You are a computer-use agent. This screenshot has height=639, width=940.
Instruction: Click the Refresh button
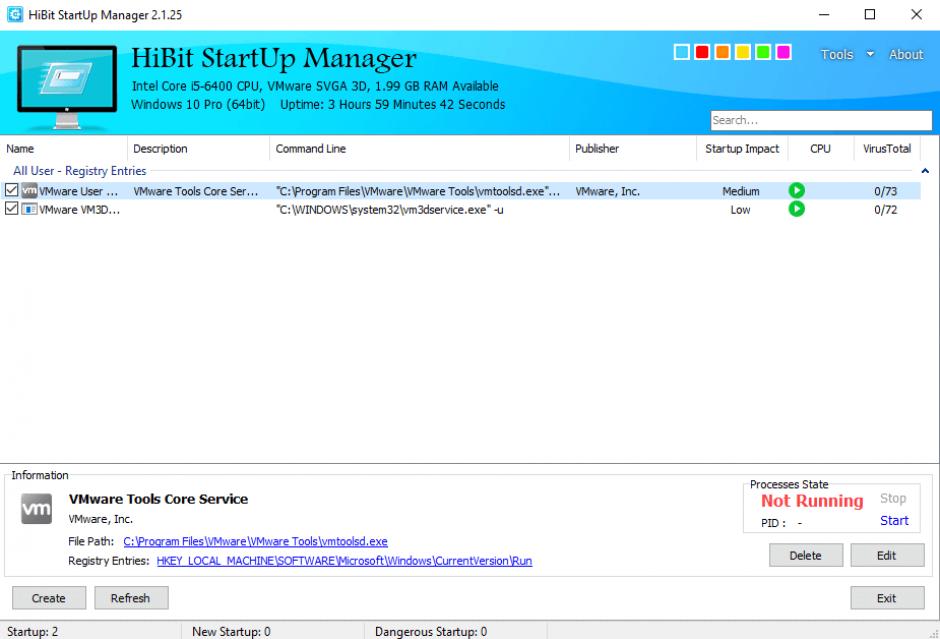[131, 598]
